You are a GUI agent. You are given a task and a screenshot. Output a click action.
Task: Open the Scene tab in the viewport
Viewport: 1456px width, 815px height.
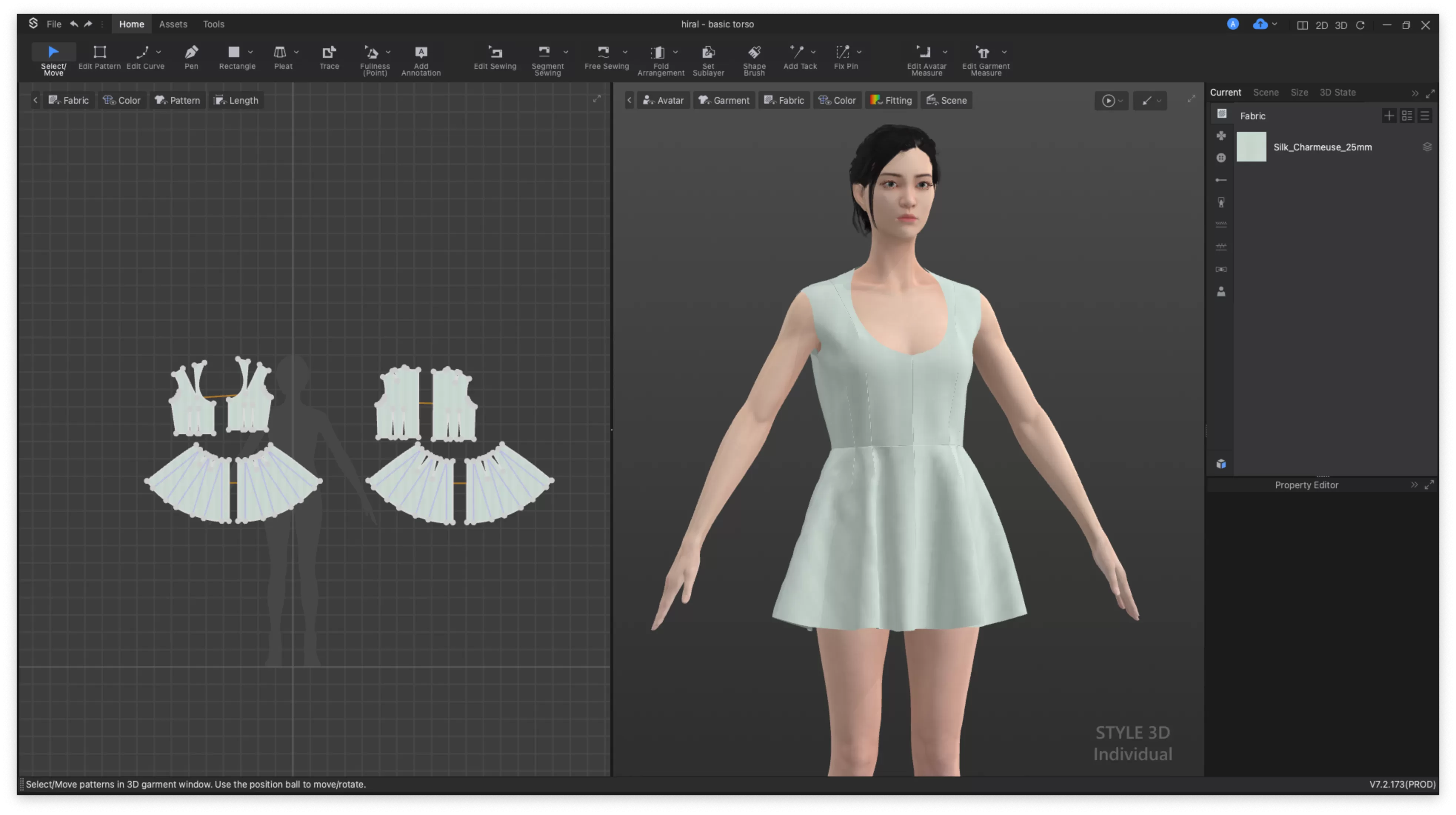[x=946, y=100]
